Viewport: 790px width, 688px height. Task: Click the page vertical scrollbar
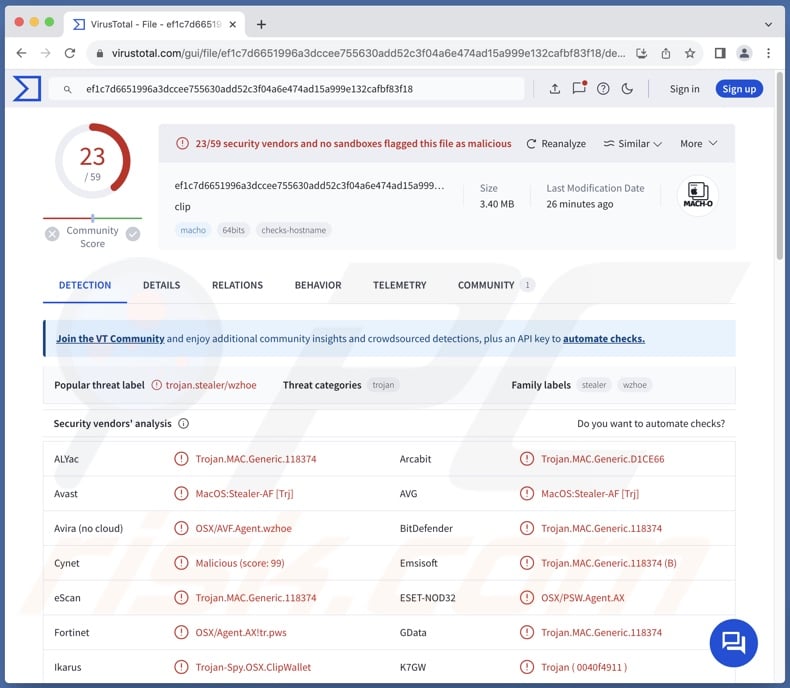[780, 166]
